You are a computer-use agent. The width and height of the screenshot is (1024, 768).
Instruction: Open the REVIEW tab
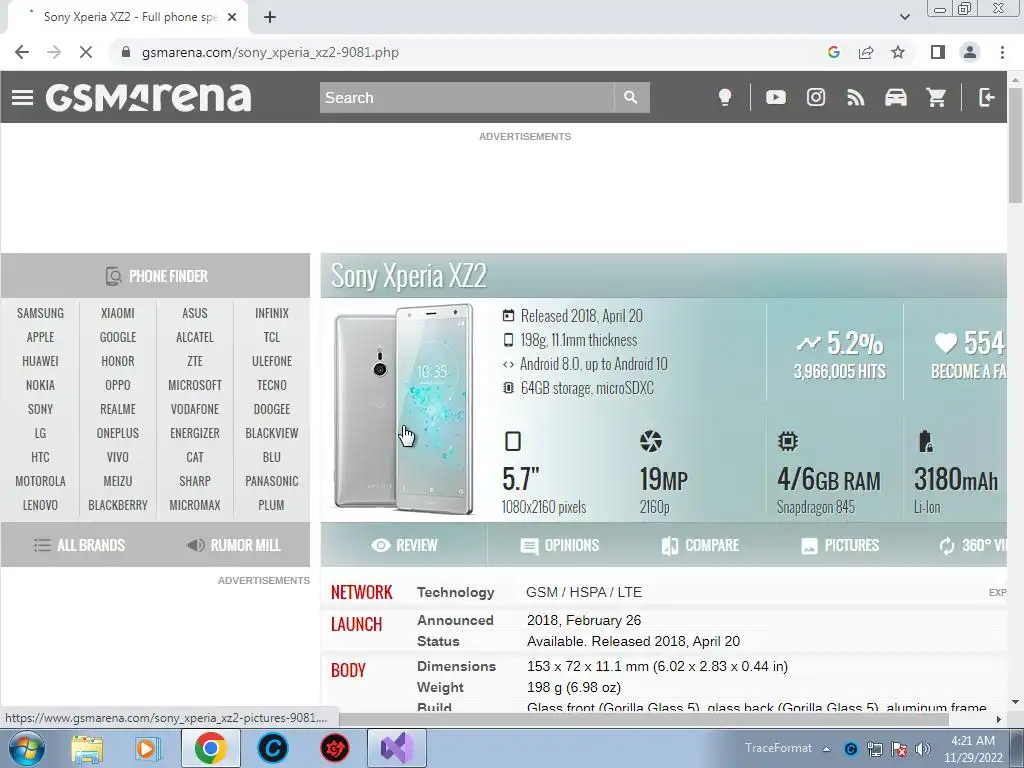[x=404, y=545]
